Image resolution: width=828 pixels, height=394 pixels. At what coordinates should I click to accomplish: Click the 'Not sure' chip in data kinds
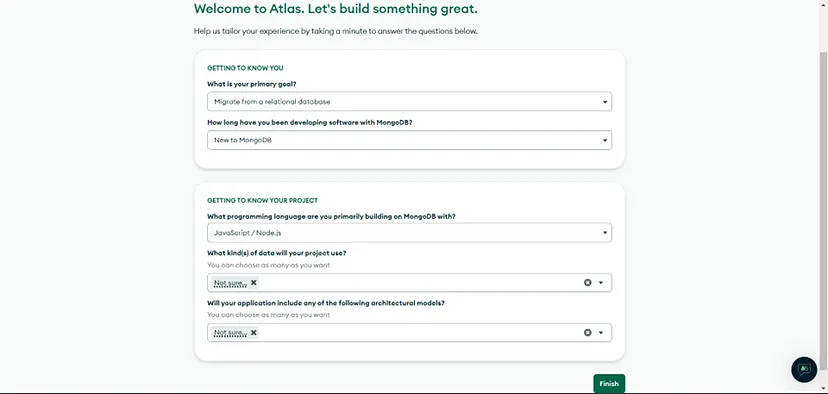click(231, 283)
